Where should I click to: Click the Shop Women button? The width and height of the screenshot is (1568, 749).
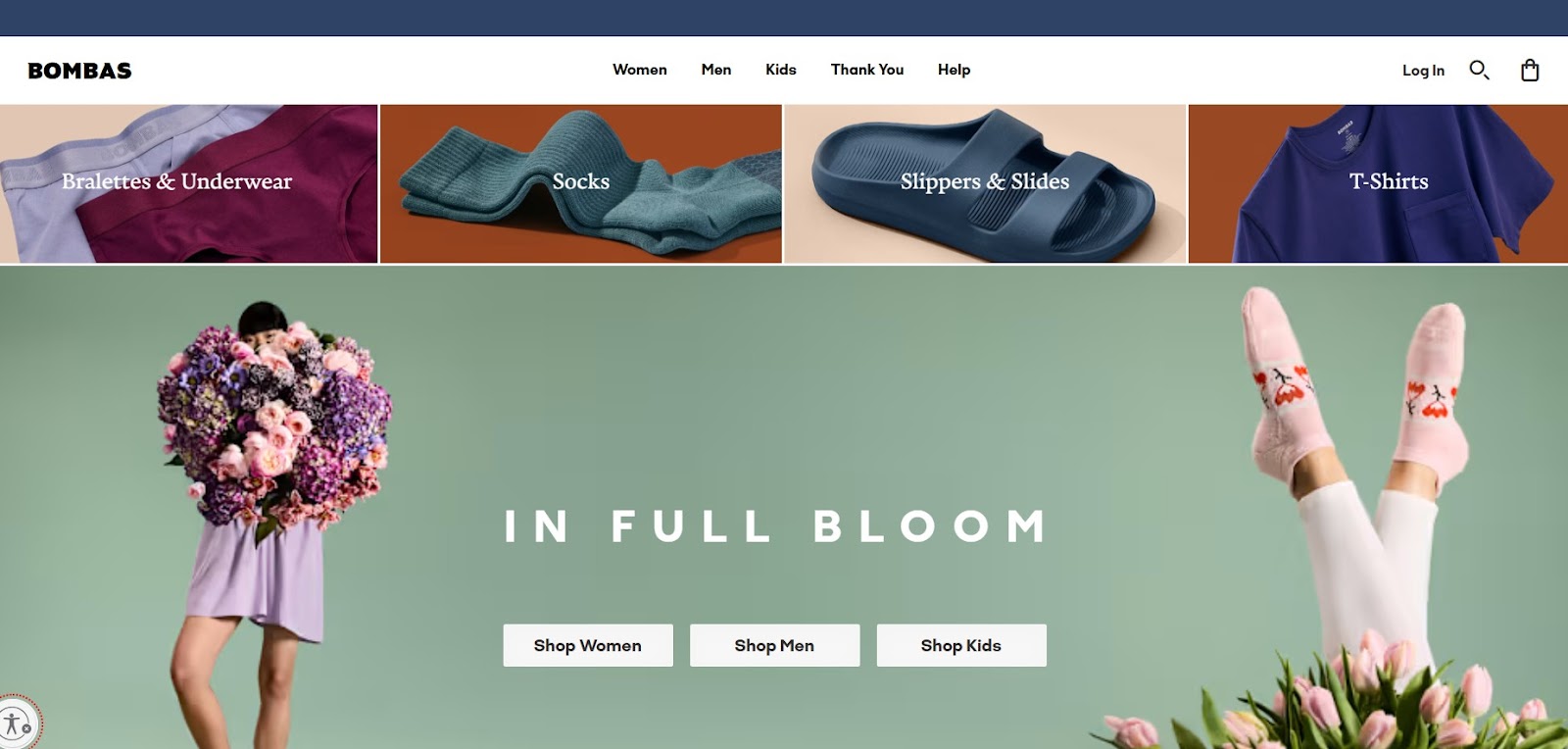point(588,645)
